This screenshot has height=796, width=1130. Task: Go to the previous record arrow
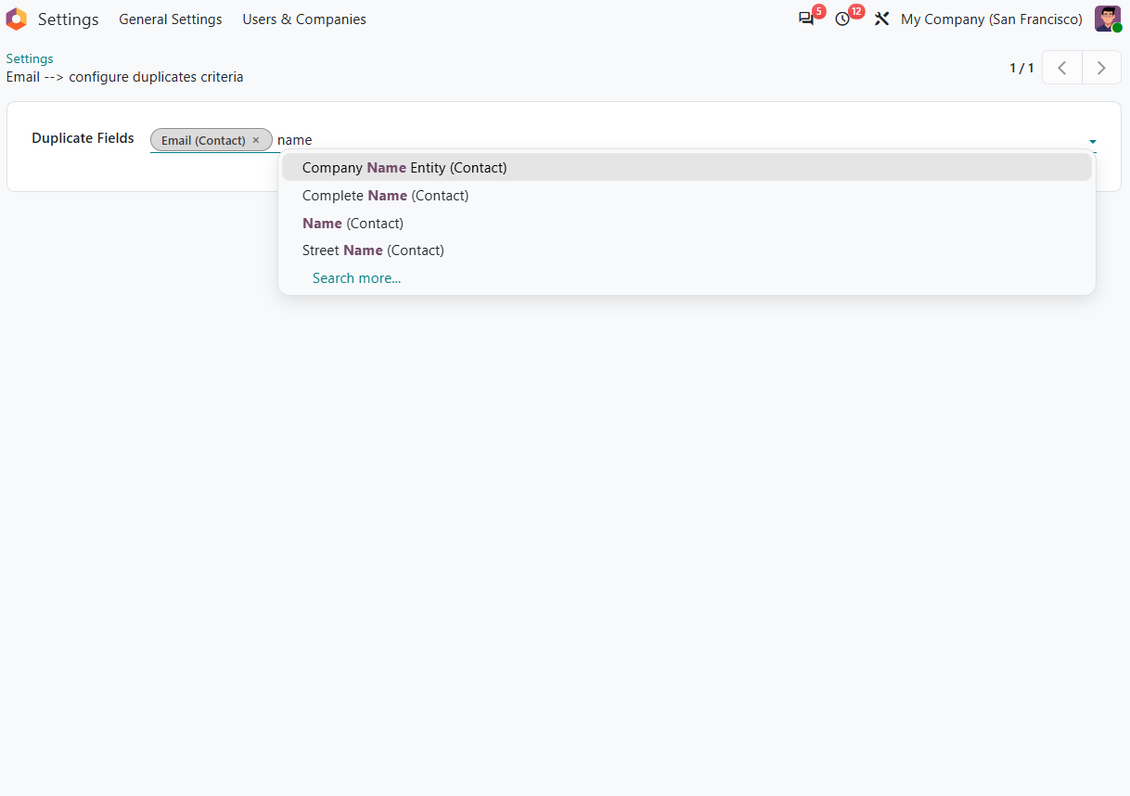(1062, 68)
